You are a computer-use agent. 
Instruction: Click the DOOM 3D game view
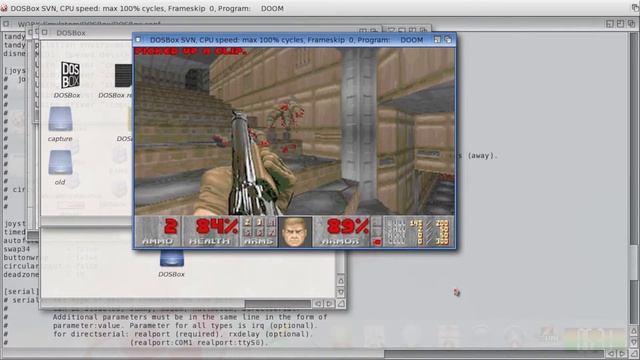pyautogui.click(x=295, y=131)
